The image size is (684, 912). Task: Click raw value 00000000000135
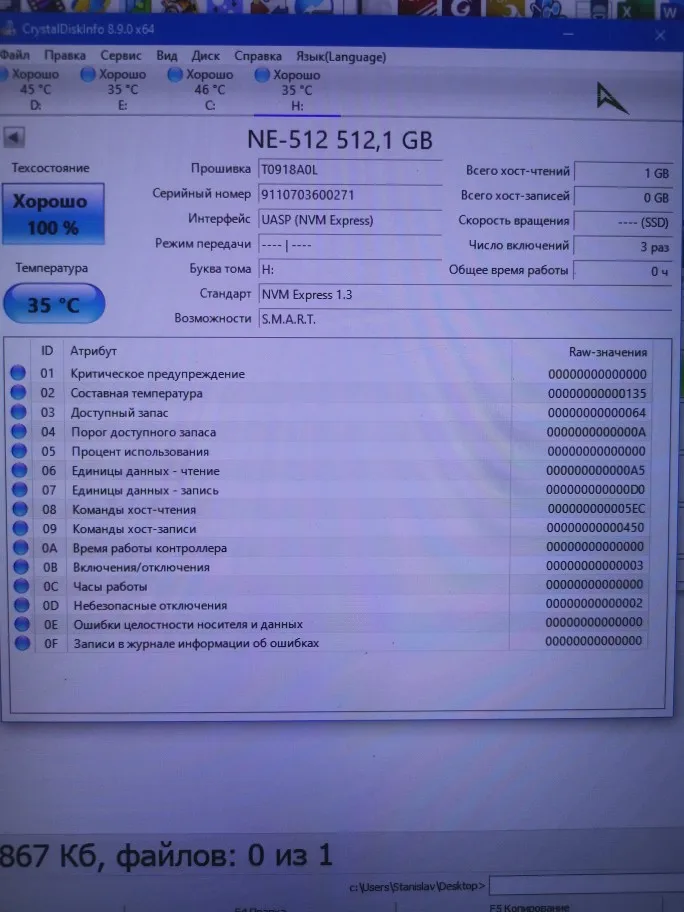pos(597,393)
